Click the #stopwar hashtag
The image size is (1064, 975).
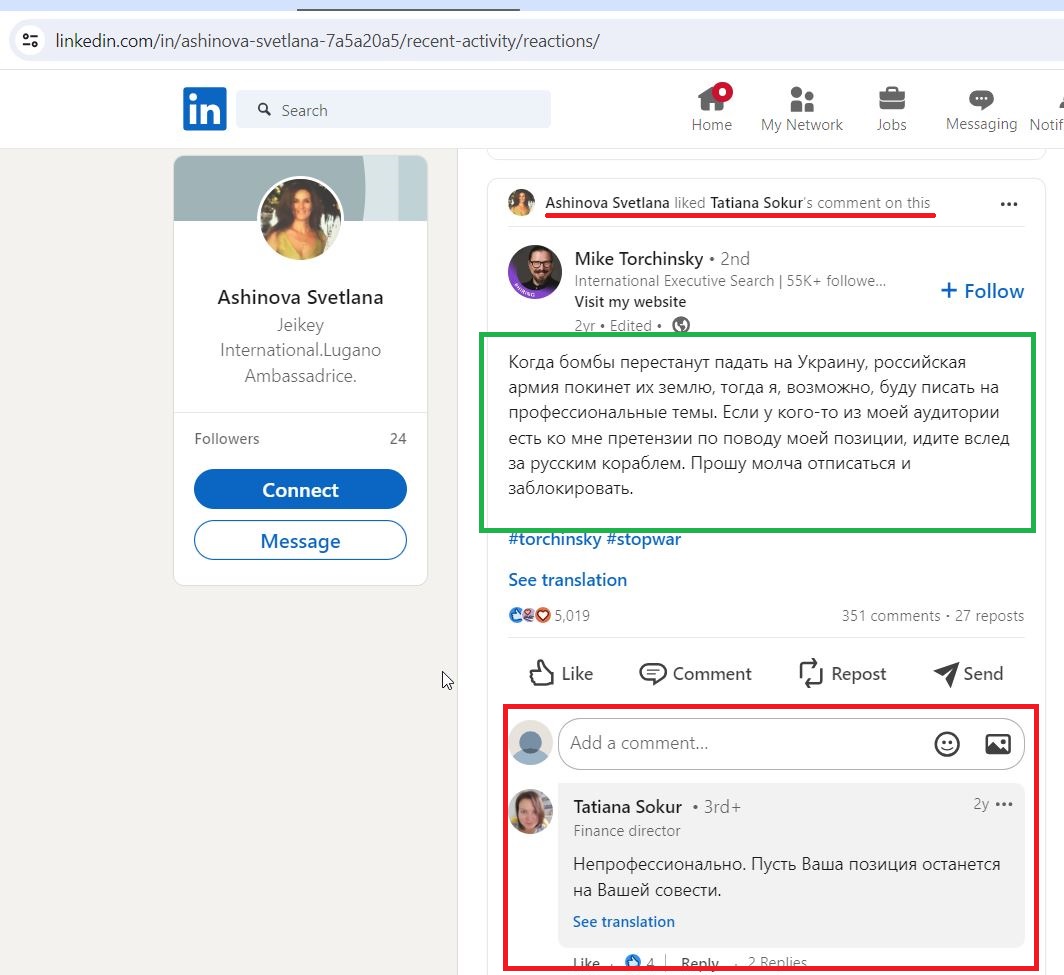pos(643,539)
